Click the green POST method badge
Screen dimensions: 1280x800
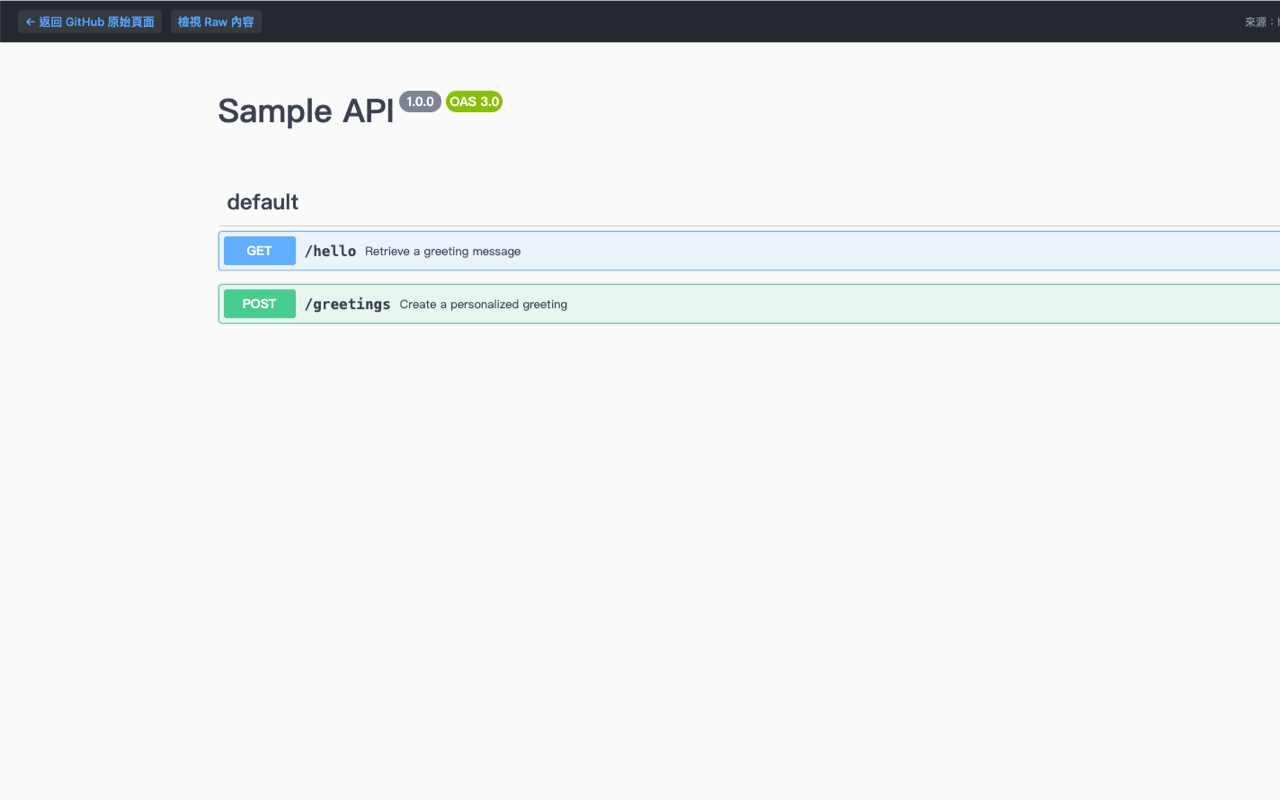pos(260,304)
